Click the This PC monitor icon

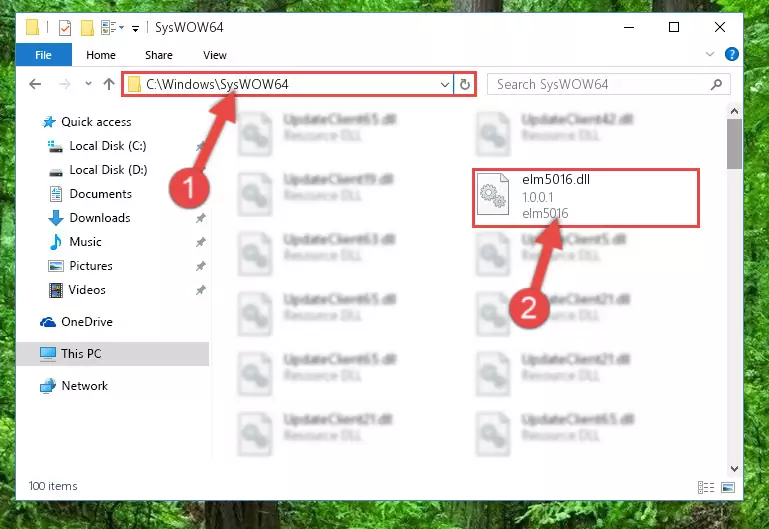click(x=48, y=354)
